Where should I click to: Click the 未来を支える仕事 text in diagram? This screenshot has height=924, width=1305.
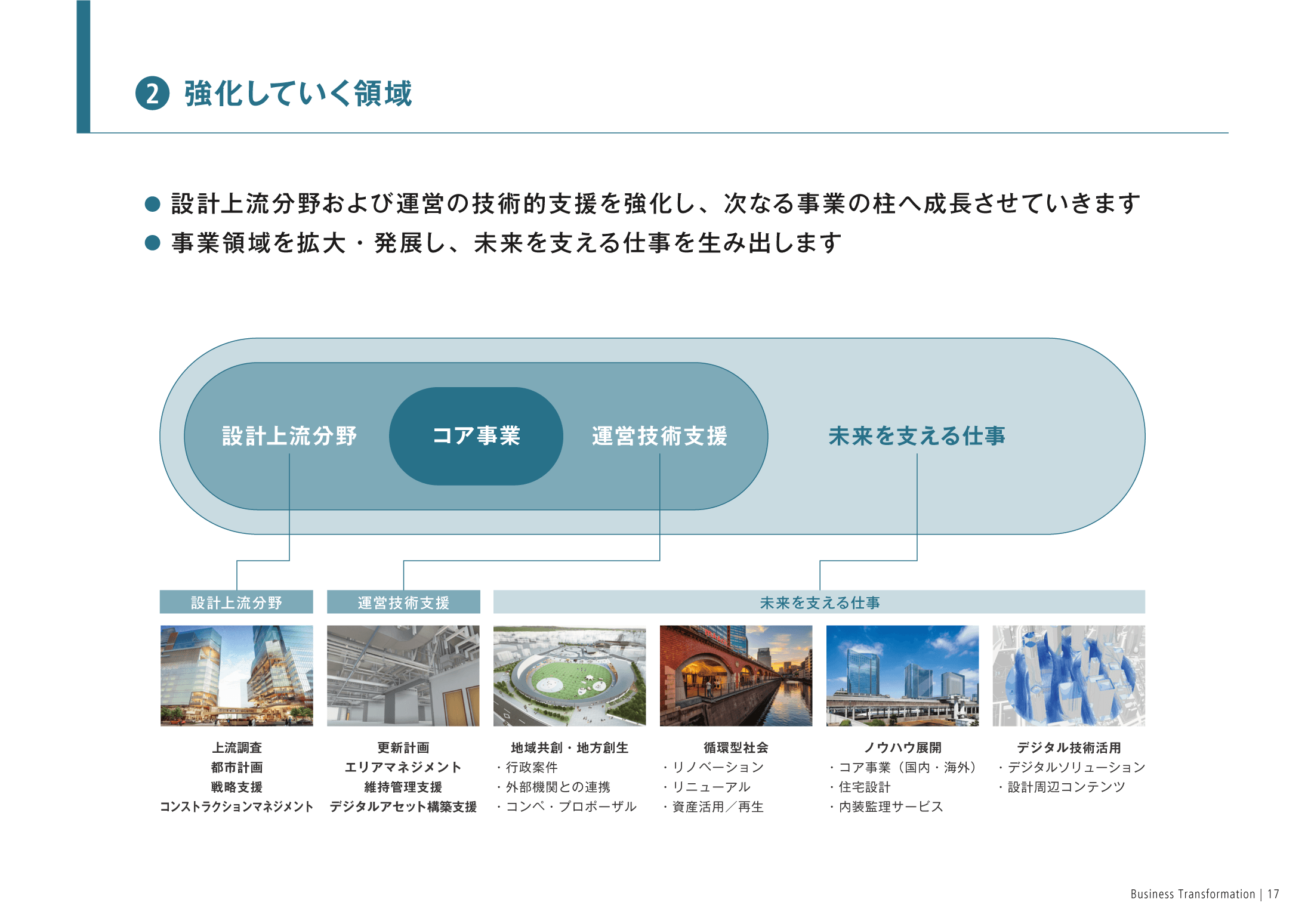click(x=917, y=436)
